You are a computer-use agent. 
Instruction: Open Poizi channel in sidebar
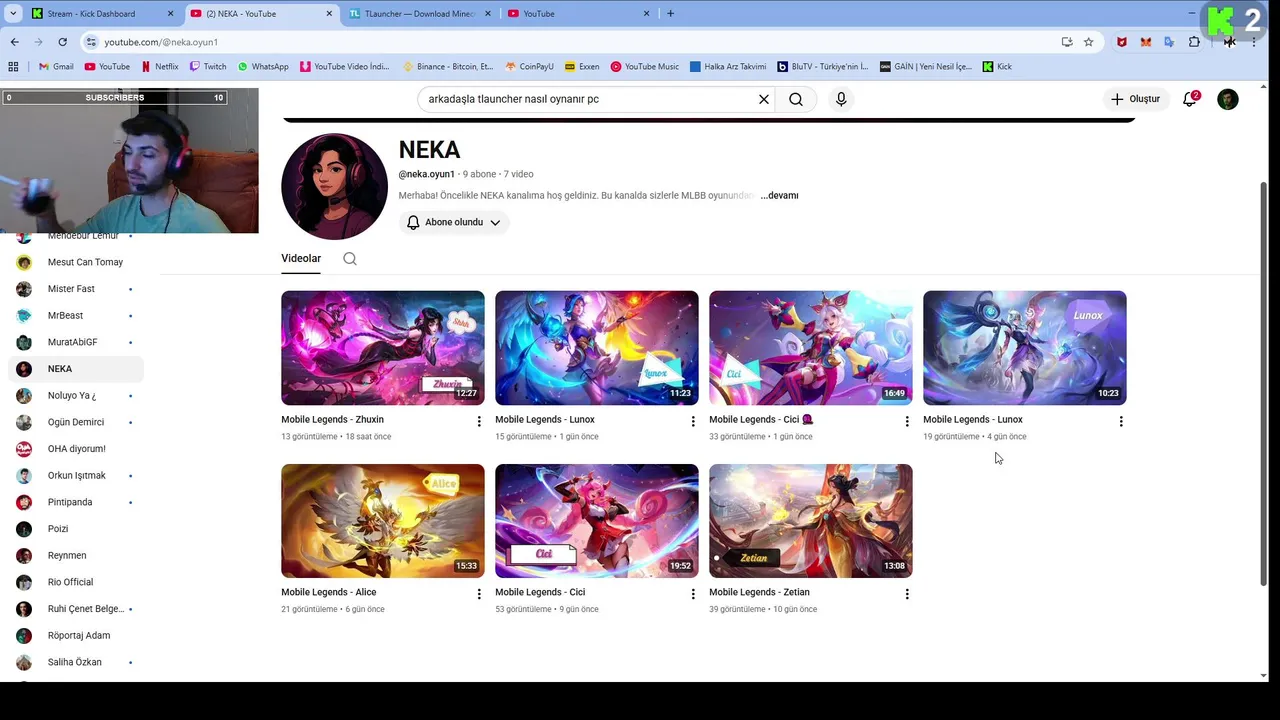click(75, 529)
